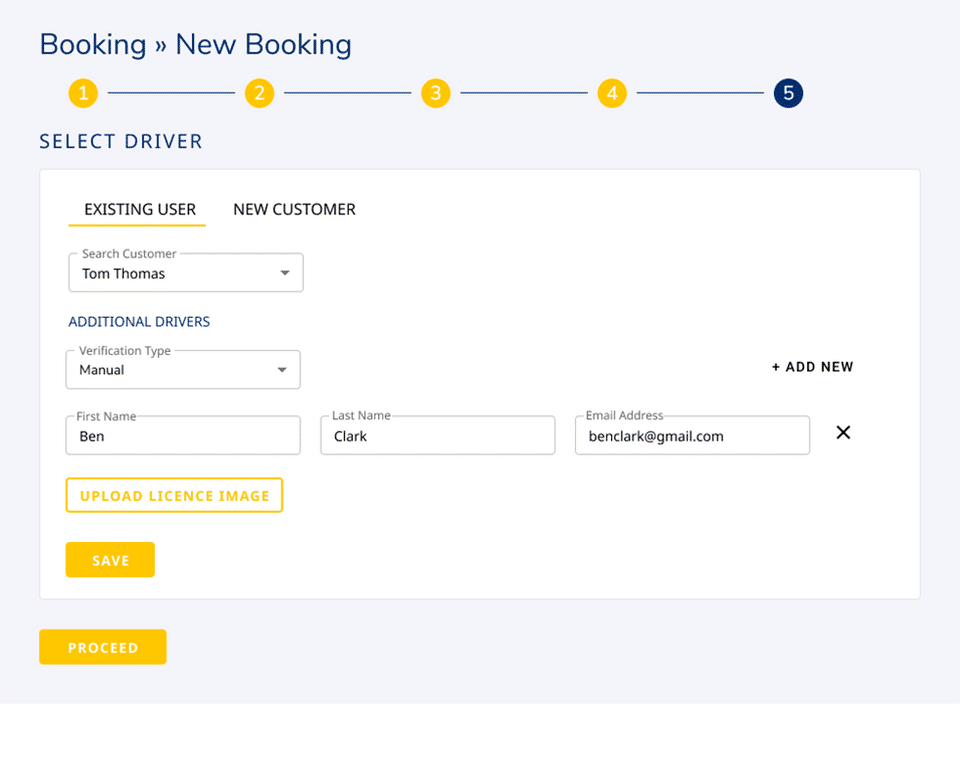960x773 pixels.
Task: Go to booking step 3 circle
Action: pos(435,94)
